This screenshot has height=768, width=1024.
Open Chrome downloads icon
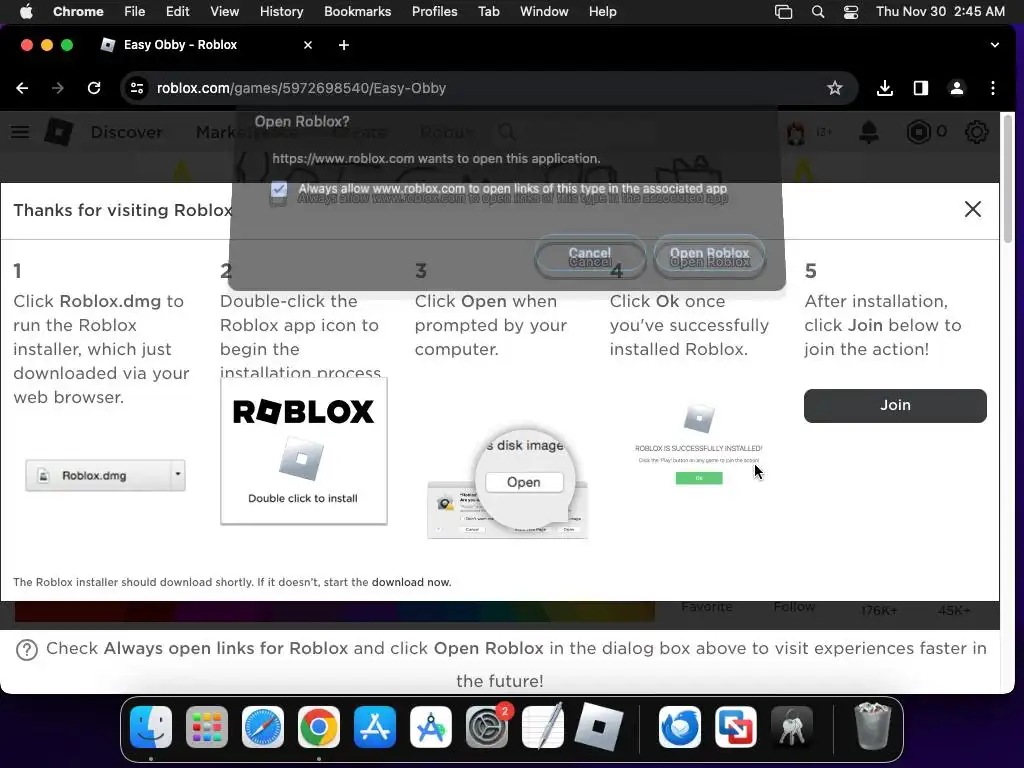pyautogui.click(x=885, y=88)
